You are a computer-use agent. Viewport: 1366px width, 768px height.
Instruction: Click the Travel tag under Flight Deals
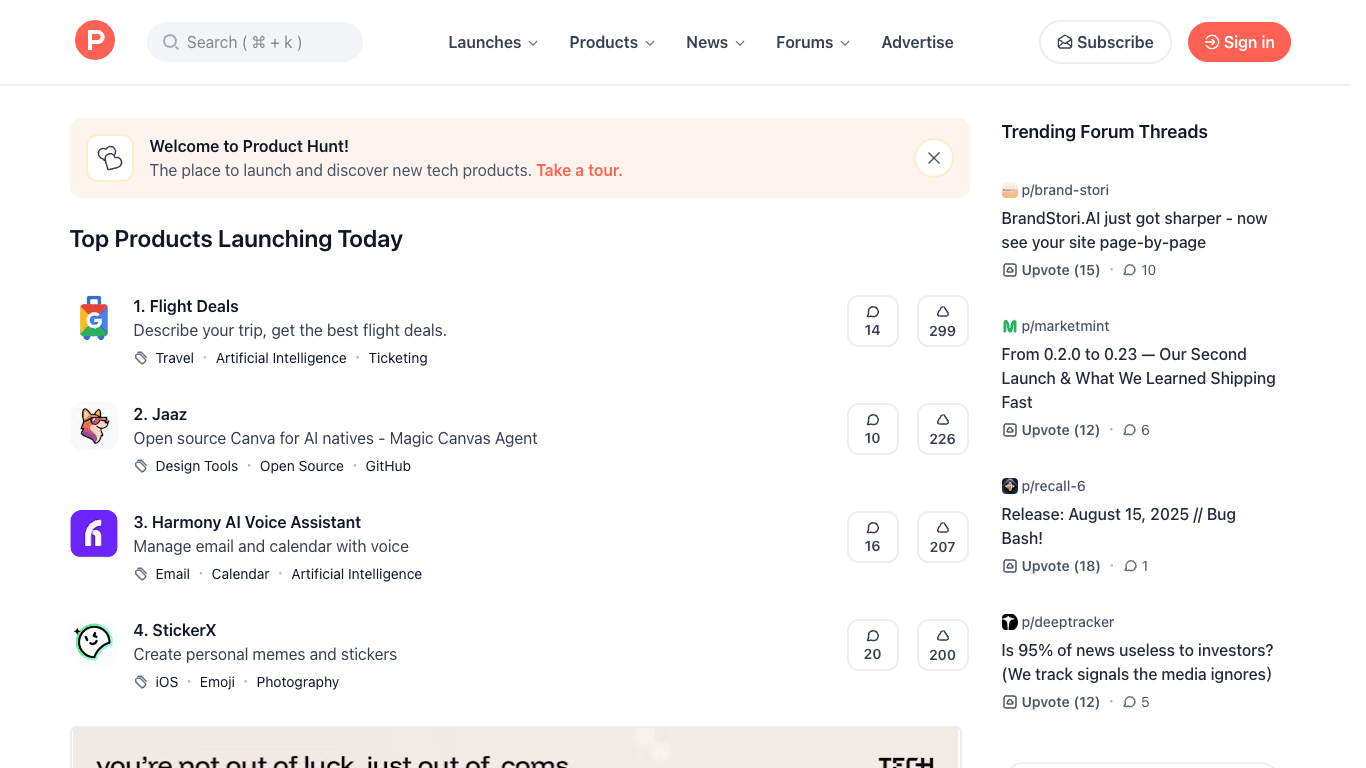(x=174, y=357)
